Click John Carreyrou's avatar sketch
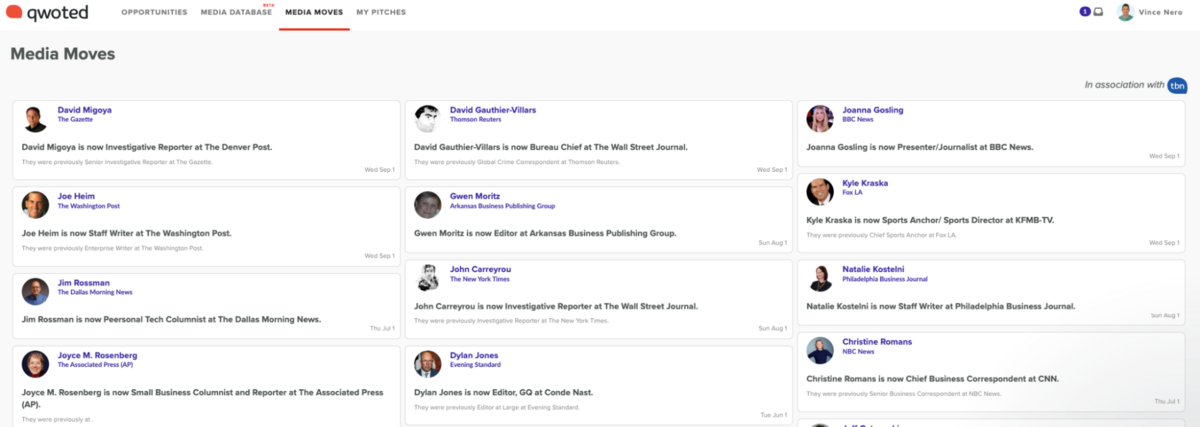1200x427 pixels. 428,277
